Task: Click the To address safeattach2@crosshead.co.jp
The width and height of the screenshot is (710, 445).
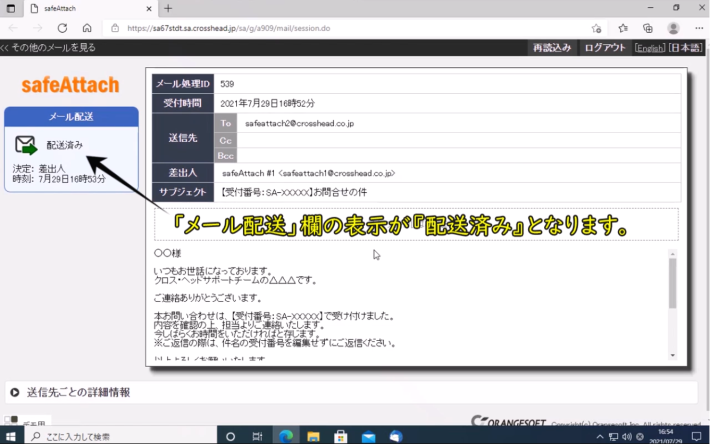Action: (x=299, y=123)
